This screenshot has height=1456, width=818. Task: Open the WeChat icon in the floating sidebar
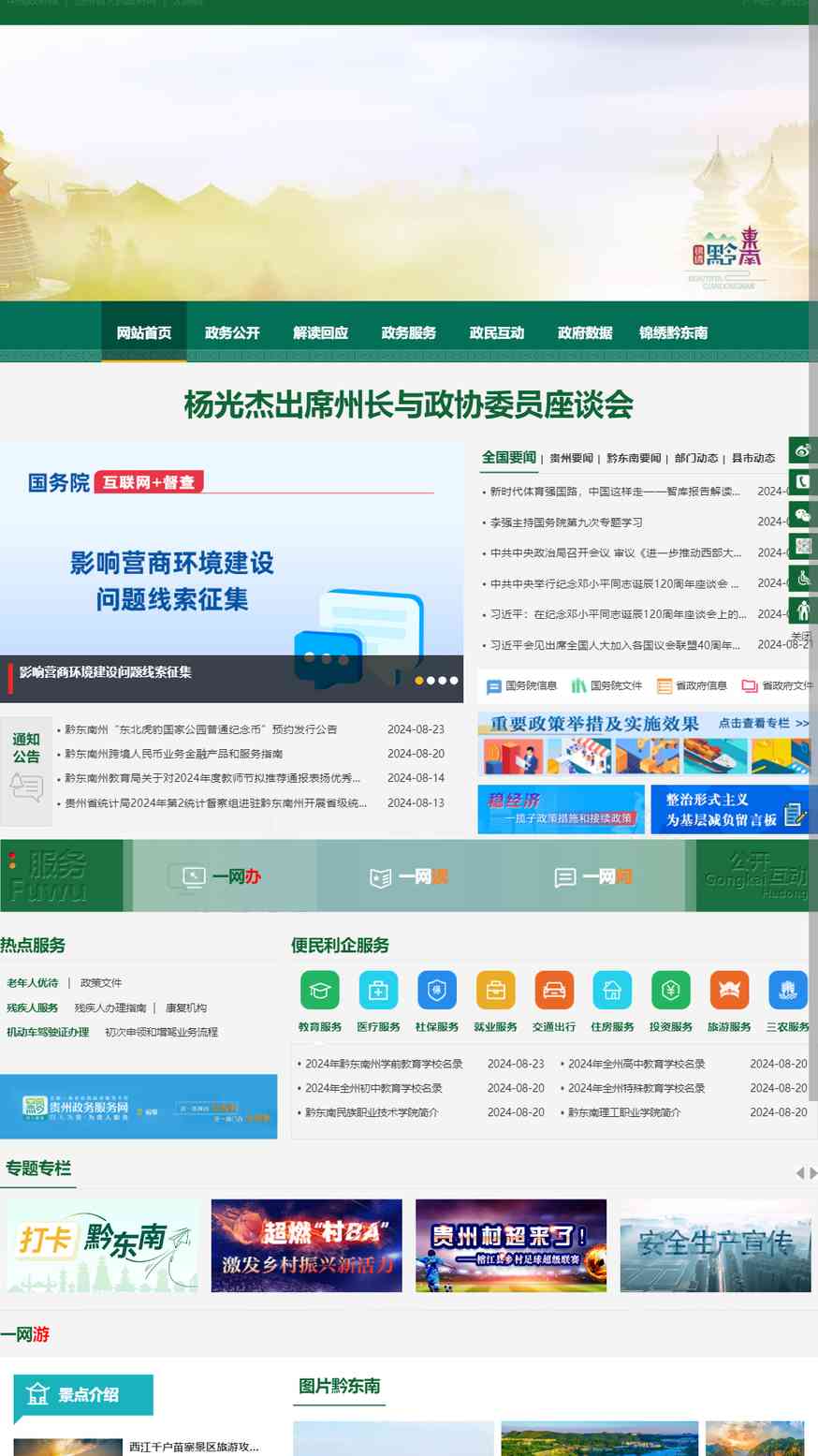(x=803, y=514)
